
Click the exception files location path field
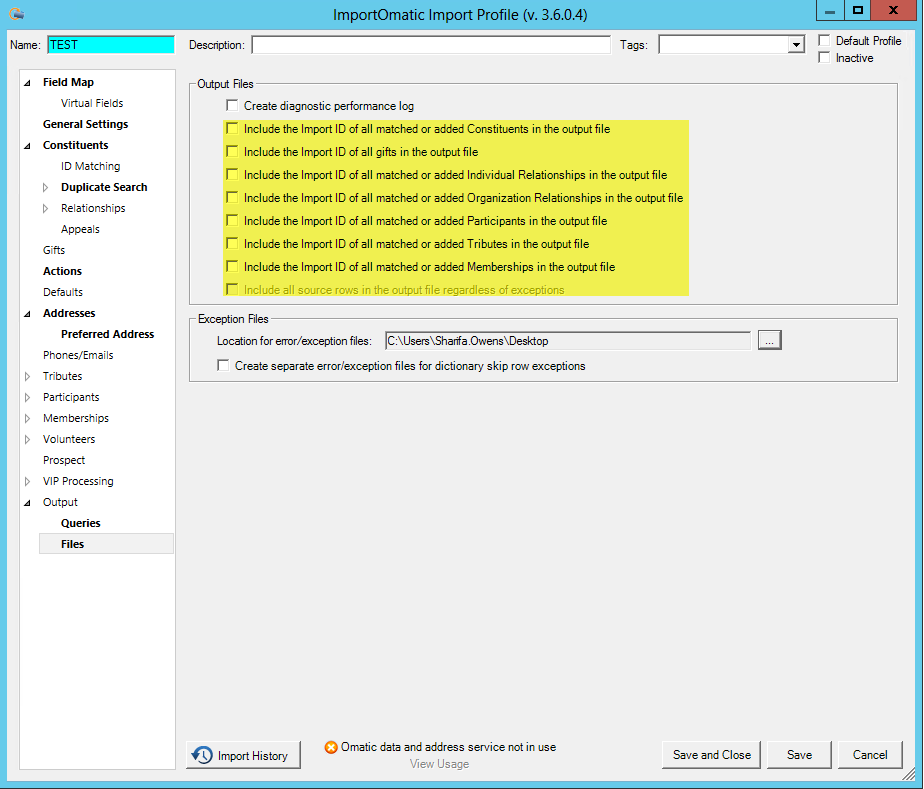coord(568,341)
